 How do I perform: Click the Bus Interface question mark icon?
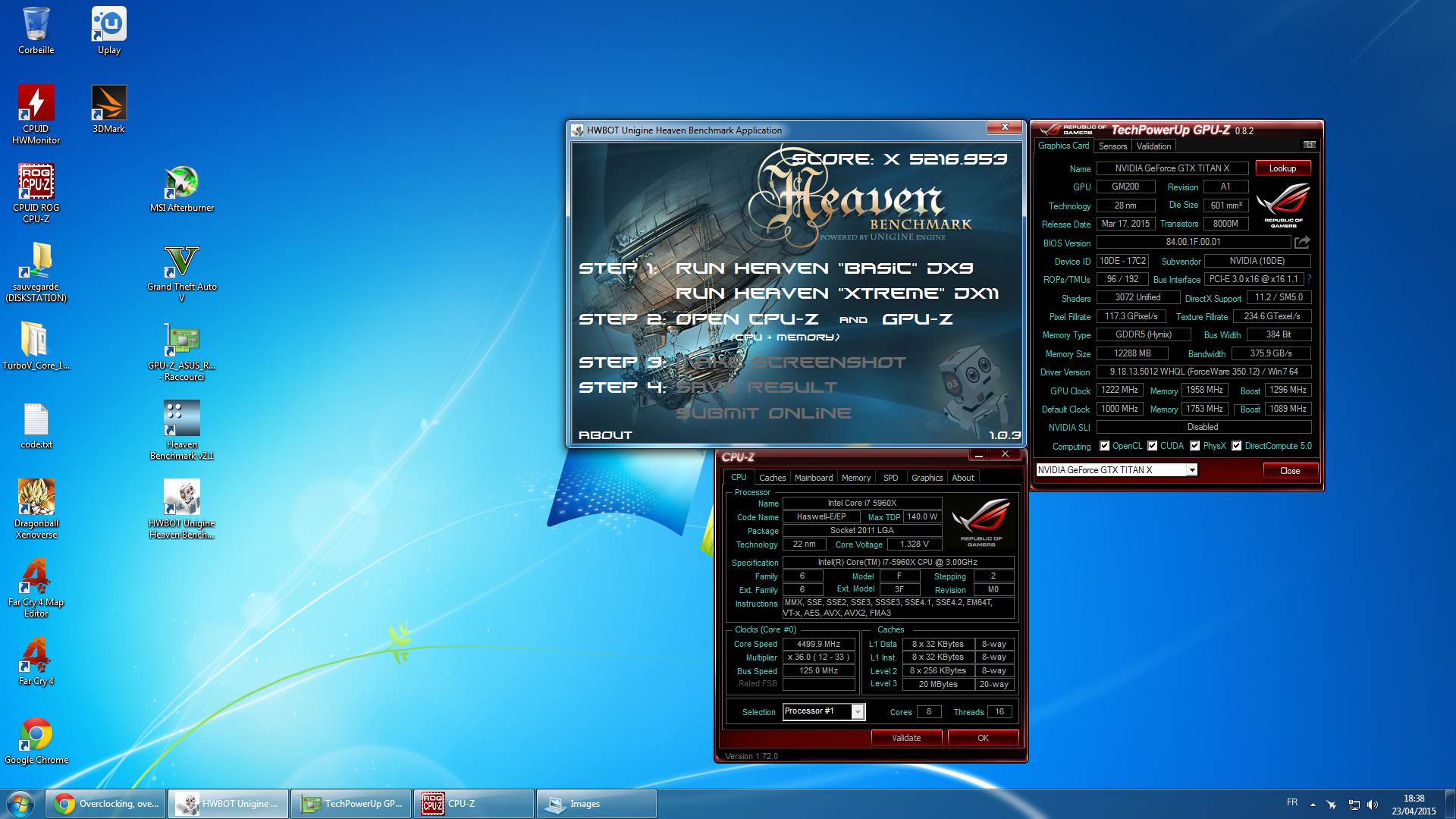click(x=1310, y=279)
